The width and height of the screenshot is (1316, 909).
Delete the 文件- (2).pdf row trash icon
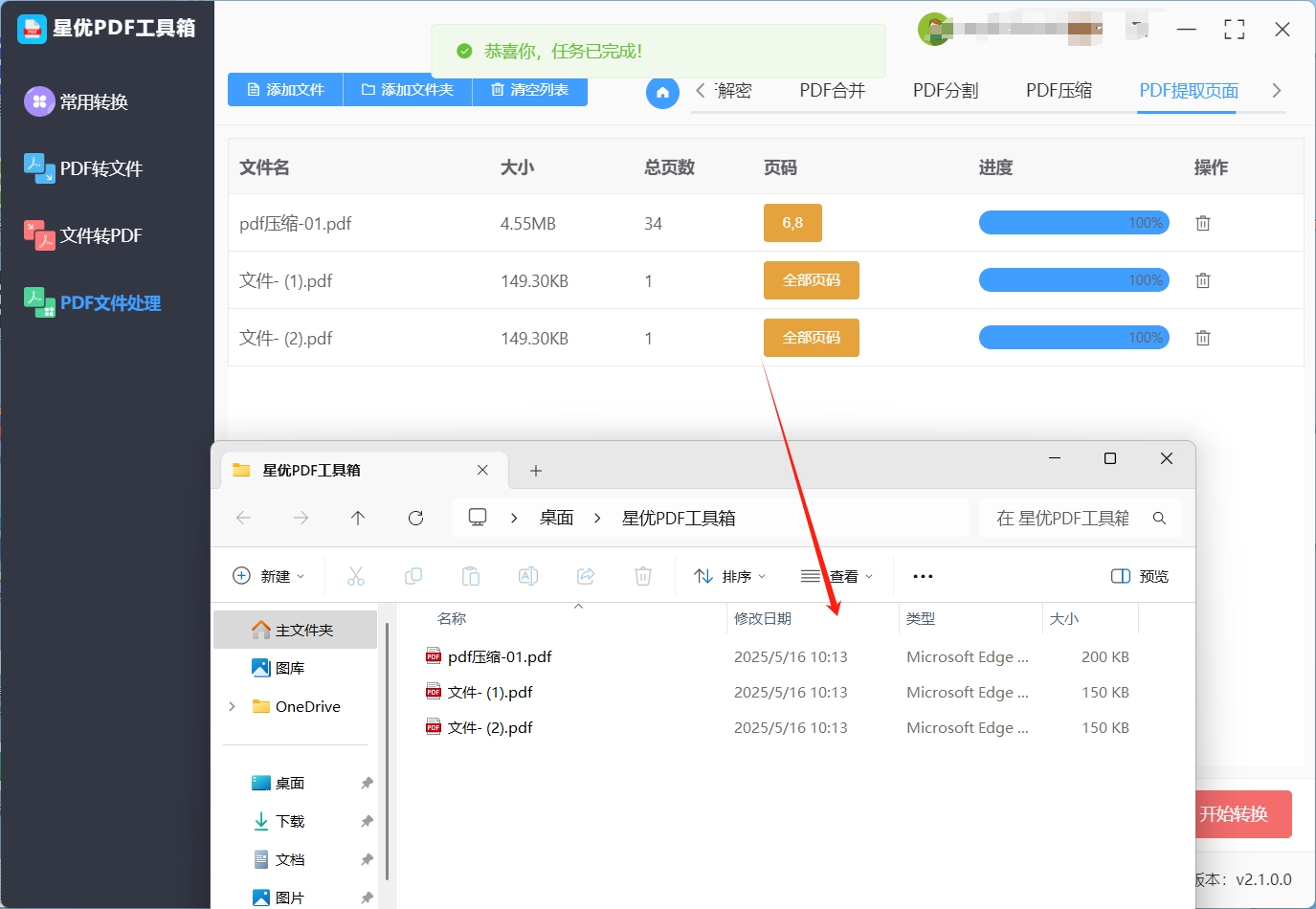click(1203, 338)
